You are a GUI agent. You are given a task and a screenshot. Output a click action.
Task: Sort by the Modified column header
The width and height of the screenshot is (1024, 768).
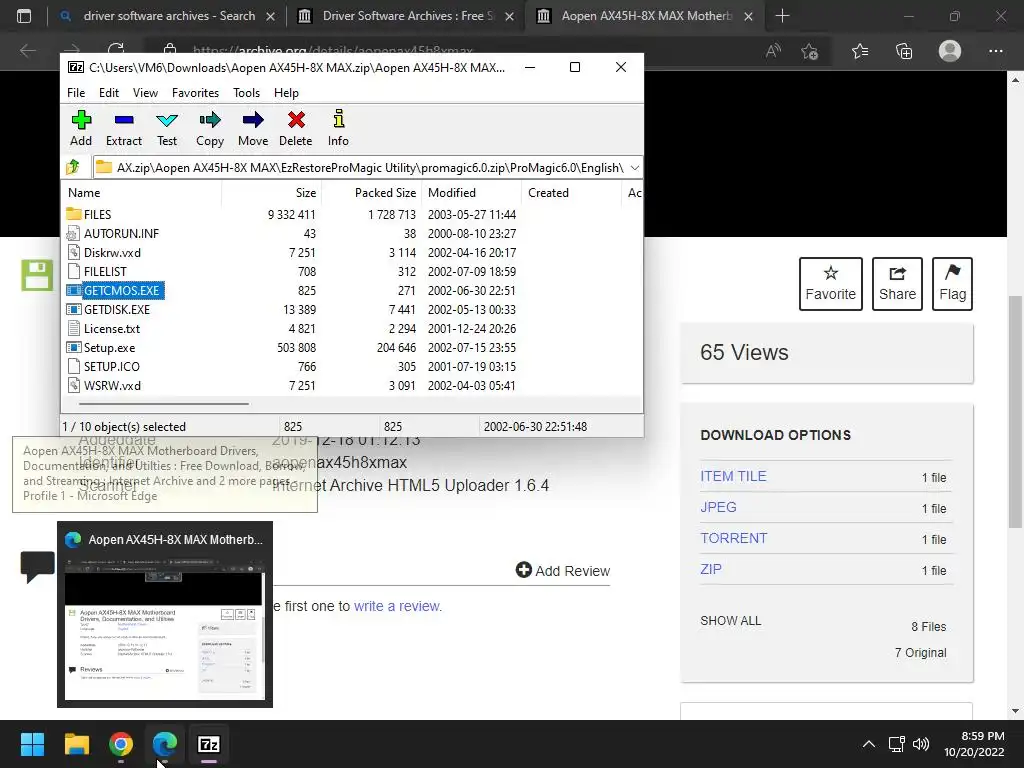pos(472,193)
